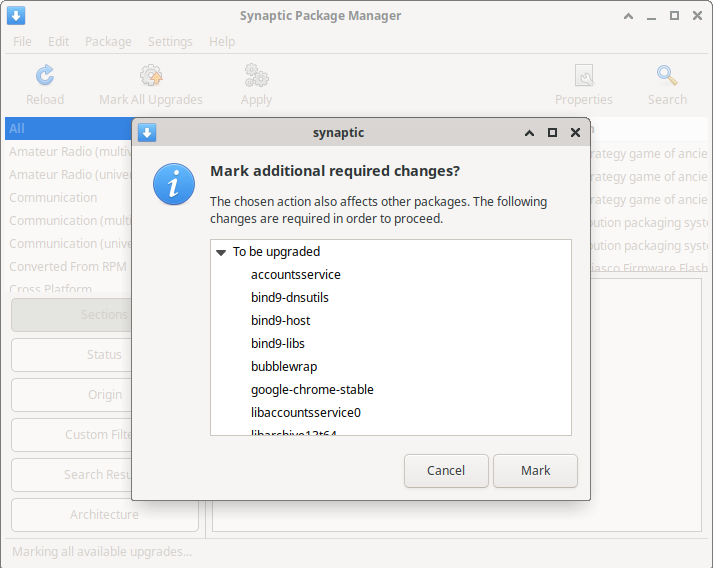Select the All section
Image resolution: width=713 pixels, height=568 pixels.
(69, 129)
